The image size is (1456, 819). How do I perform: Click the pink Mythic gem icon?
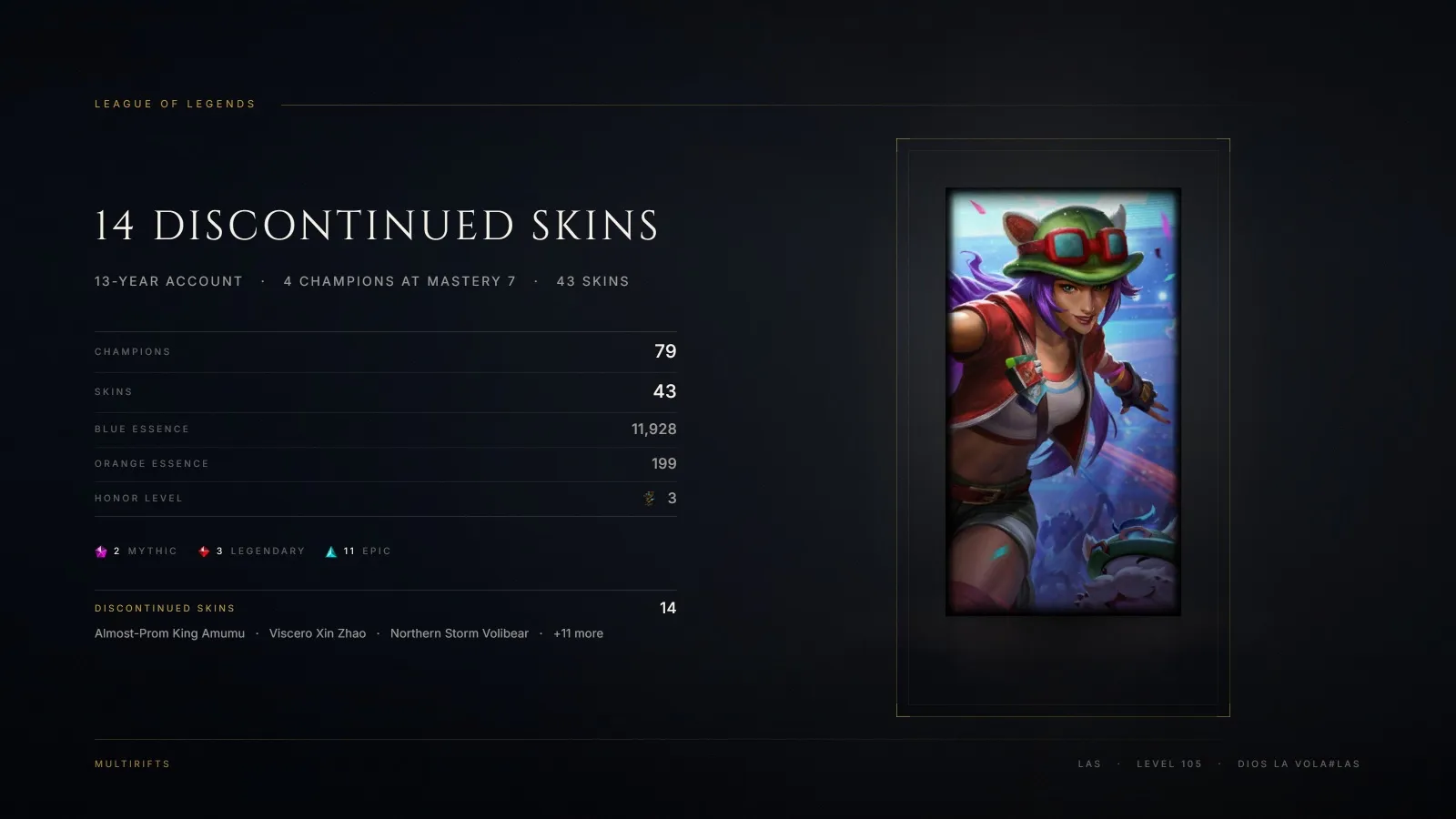click(x=101, y=551)
